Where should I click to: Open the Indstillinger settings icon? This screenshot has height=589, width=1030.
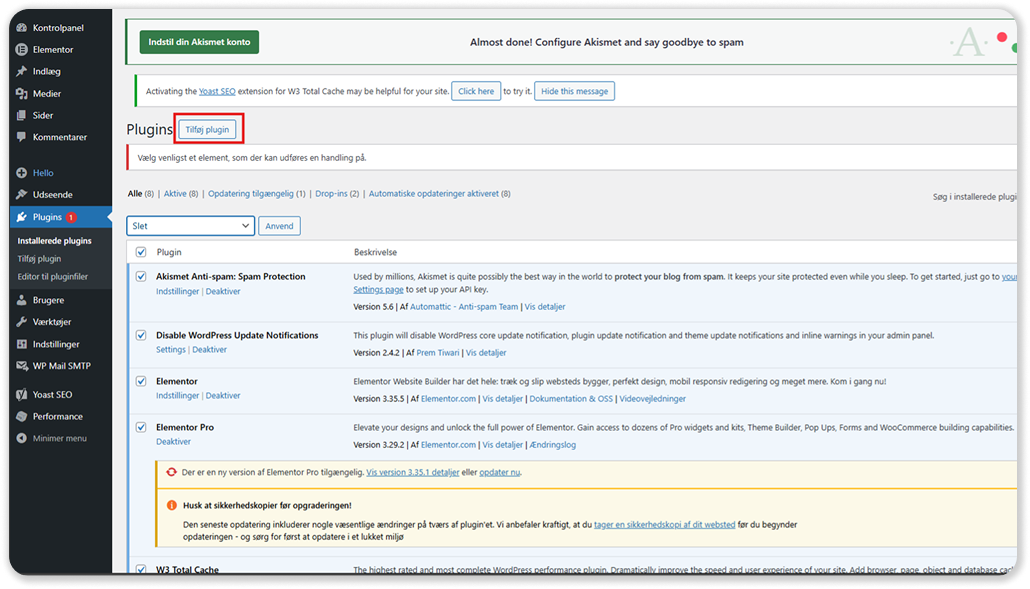coord(22,344)
